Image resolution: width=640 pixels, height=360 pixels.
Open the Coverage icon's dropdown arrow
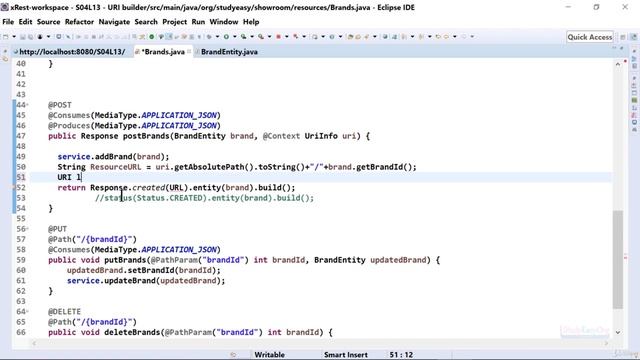point(252,37)
